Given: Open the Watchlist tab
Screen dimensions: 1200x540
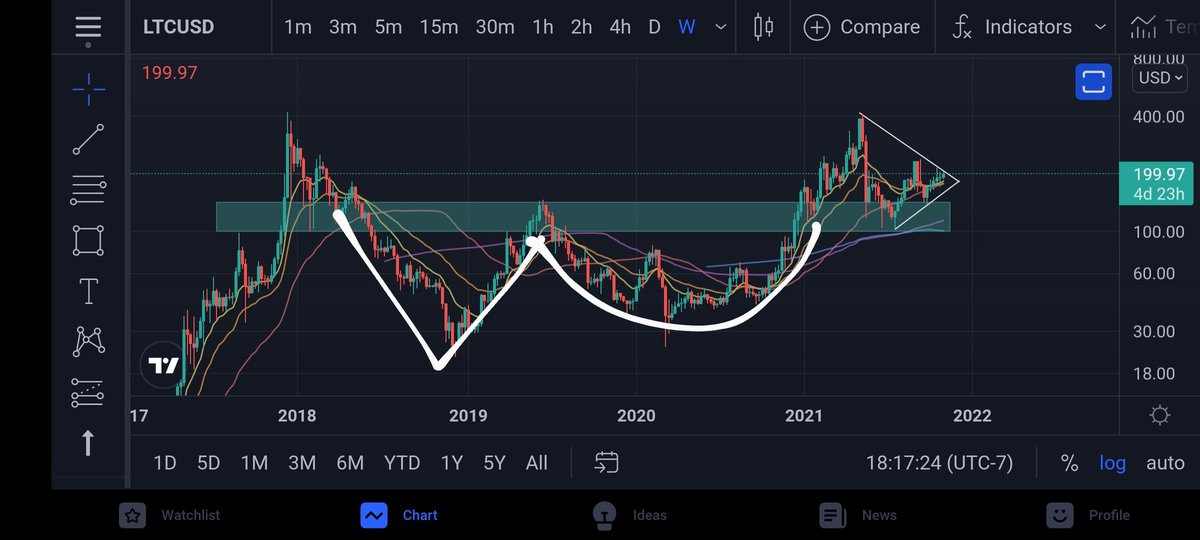Looking at the screenshot, I should 169,515.
